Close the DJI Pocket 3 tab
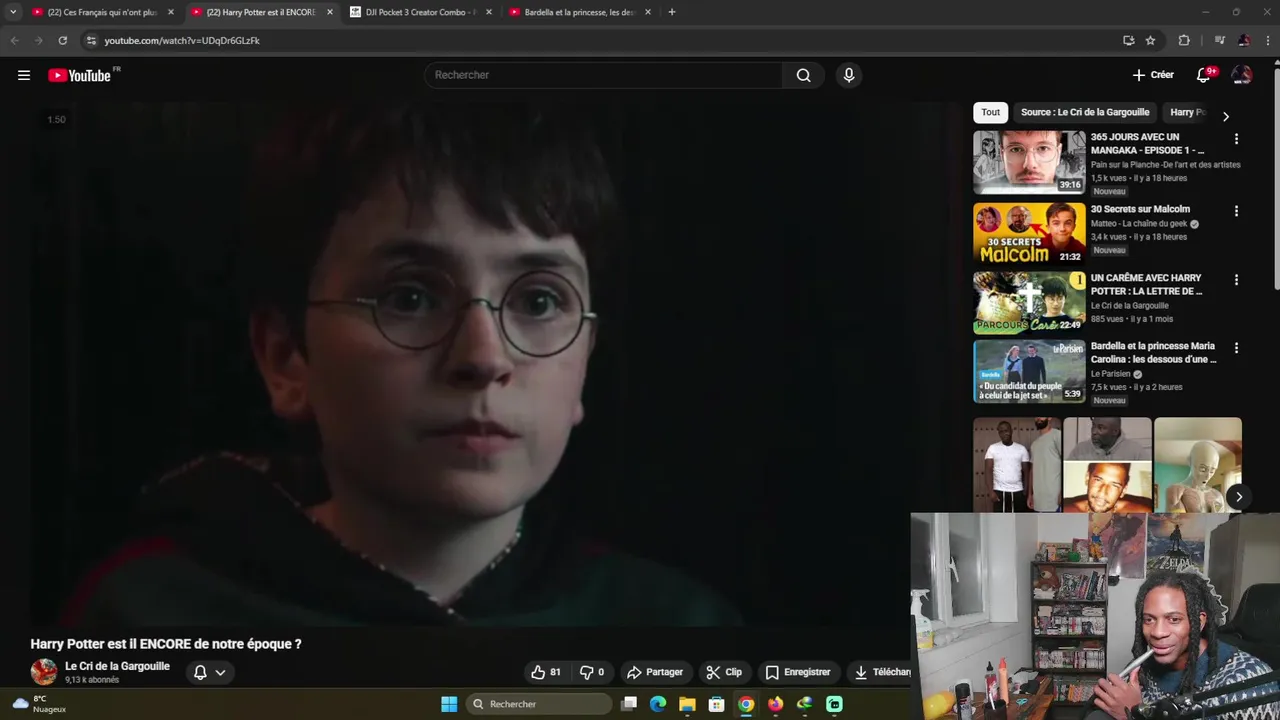Image resolution: width=1280 pixels, height=720 pixels. (489, 12)
